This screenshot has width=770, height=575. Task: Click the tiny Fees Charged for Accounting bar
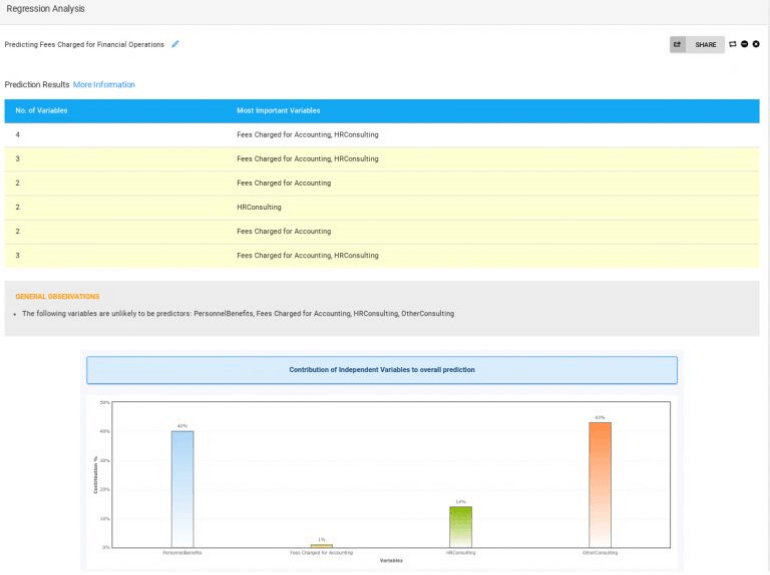pyautogui.click(x=321, y=546)
